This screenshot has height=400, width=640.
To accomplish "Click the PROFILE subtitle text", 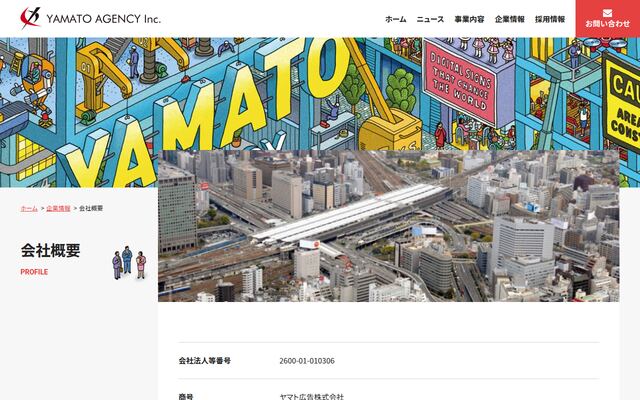I will pos(34,272).
